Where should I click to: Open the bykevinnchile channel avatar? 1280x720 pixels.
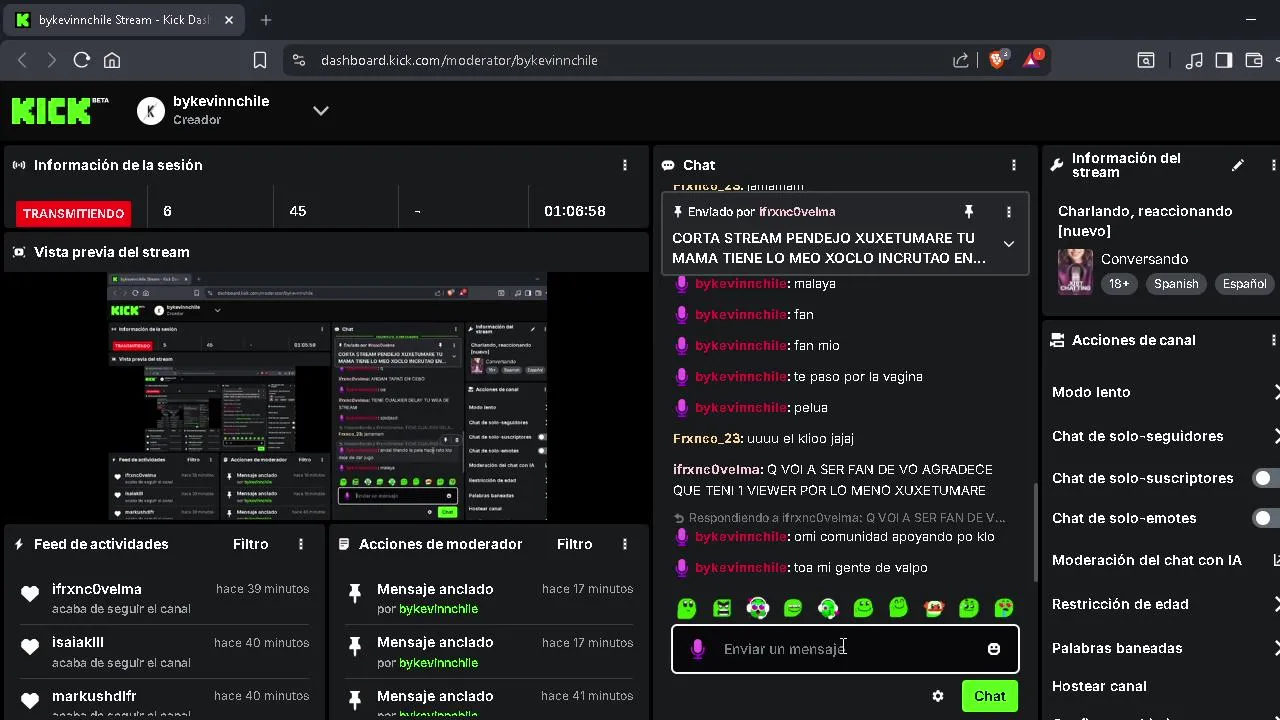[150, 111]
